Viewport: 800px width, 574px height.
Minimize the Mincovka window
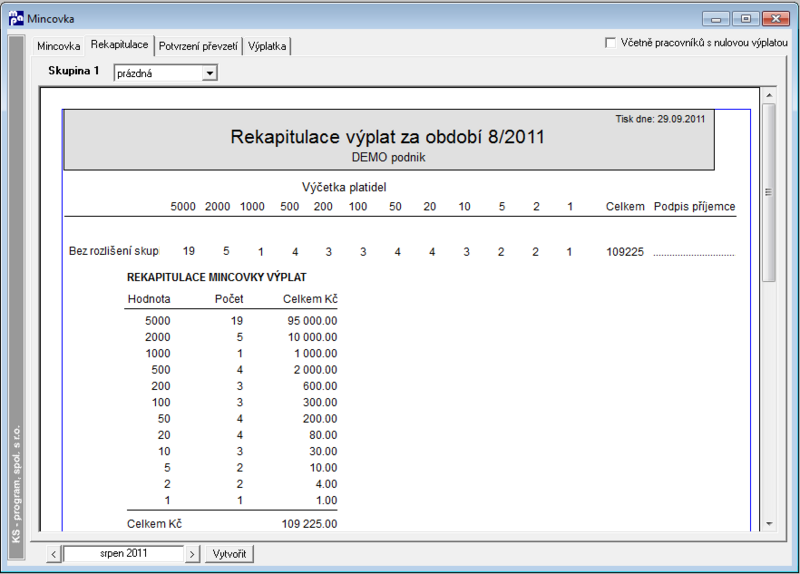coord(716,19)
